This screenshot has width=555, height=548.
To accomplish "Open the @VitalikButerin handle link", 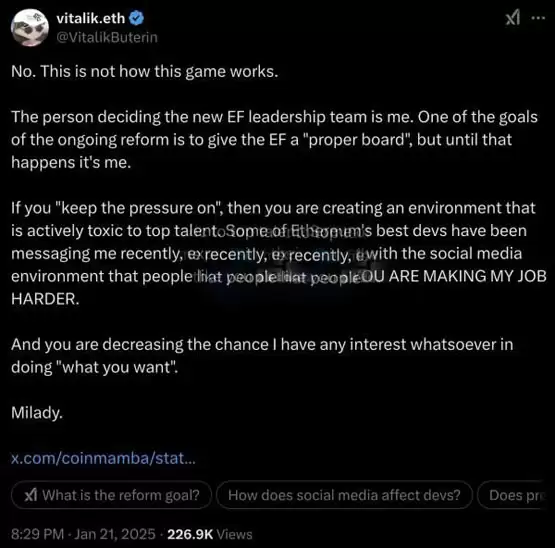I will pos(107,38).
